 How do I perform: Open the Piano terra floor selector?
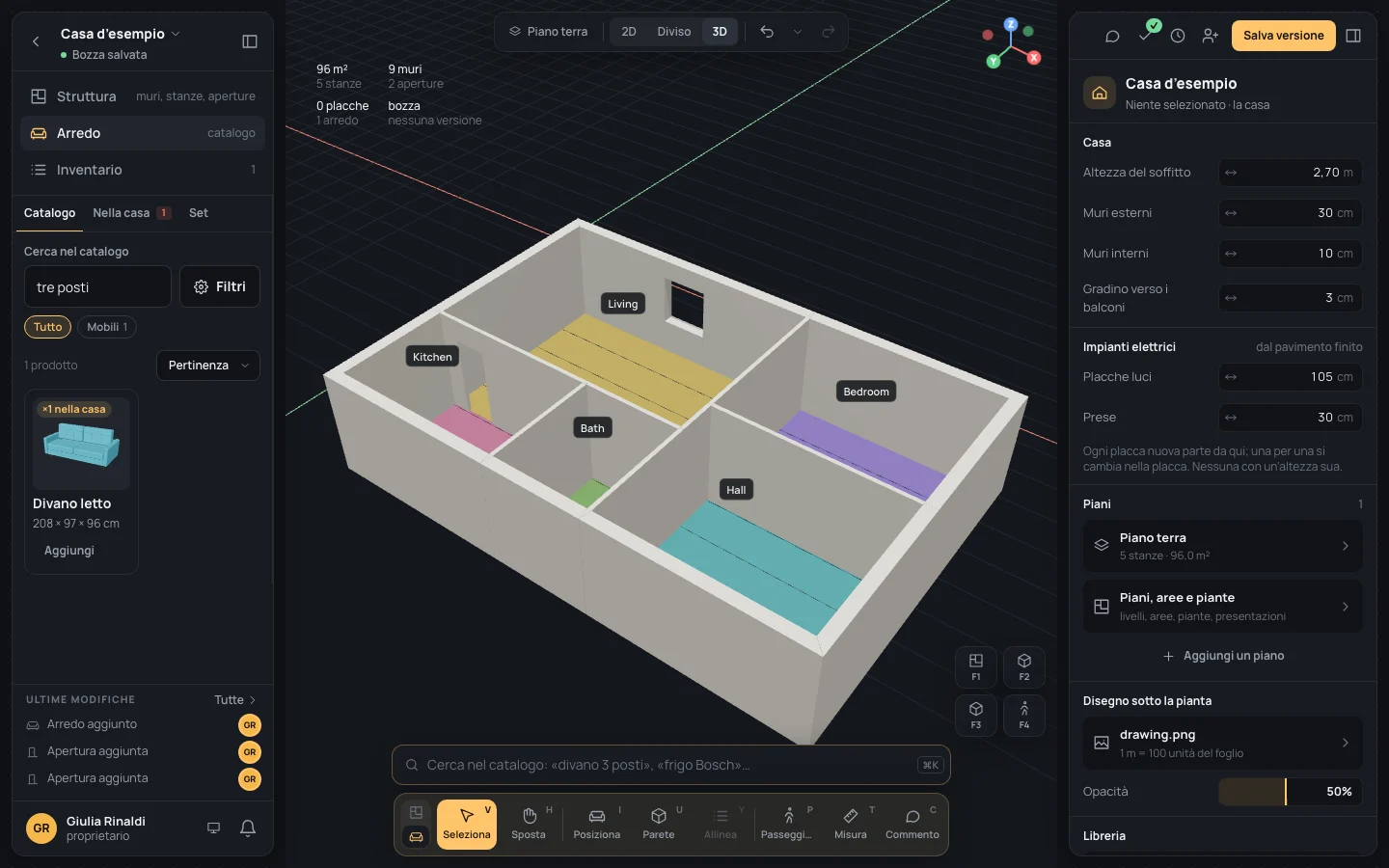pos(549,32)
